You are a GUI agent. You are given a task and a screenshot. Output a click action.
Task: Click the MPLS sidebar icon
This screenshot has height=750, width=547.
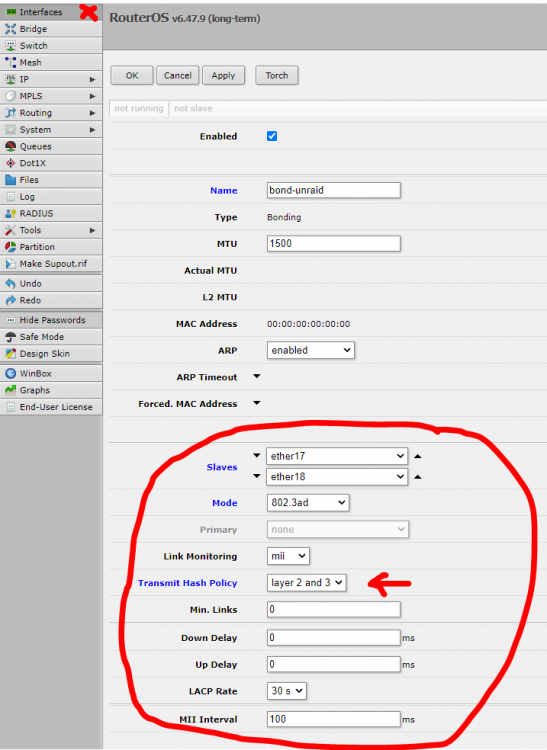[x=11, y=96]
